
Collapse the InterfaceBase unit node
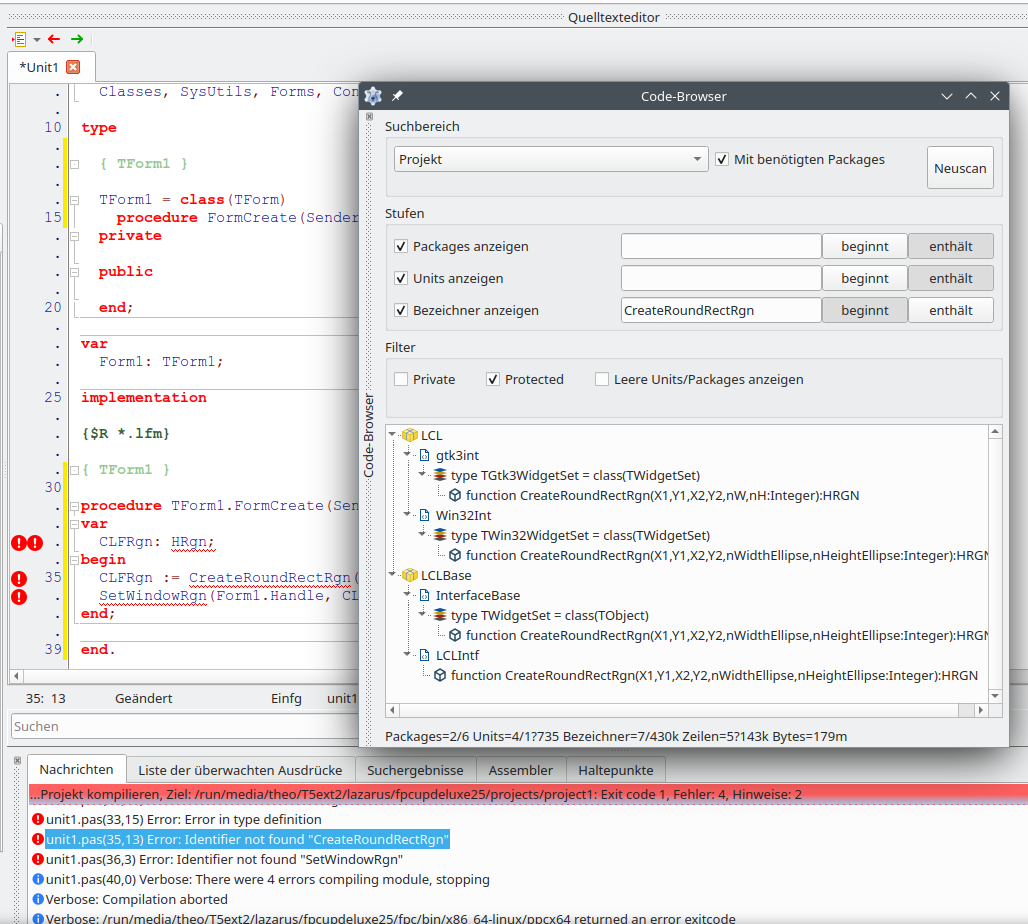point(407,594)
